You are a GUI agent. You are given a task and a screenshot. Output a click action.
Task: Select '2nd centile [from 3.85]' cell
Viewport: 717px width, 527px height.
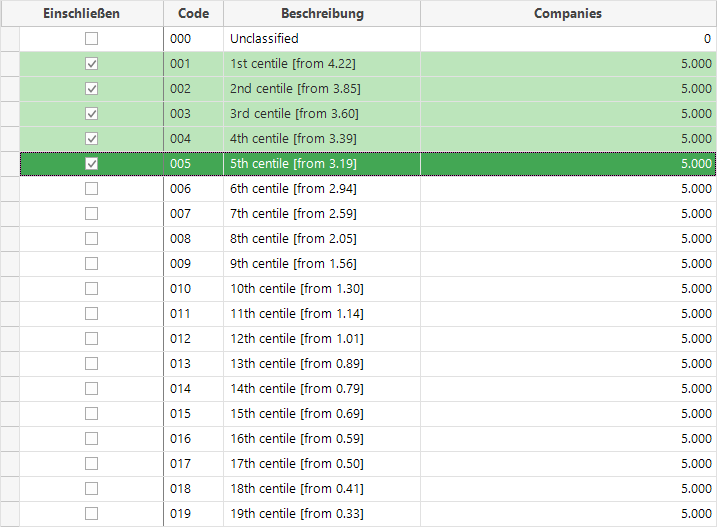pyautogui.click(x=322, y=88)
